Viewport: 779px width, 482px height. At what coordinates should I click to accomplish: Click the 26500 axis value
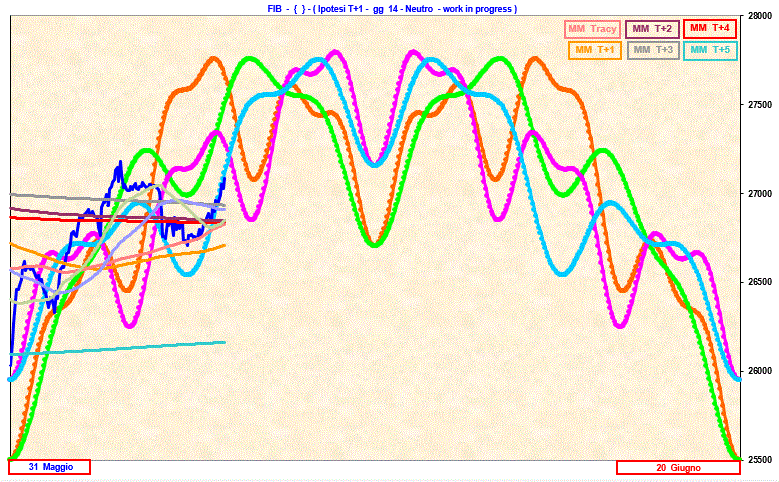[x=759, y=282]
